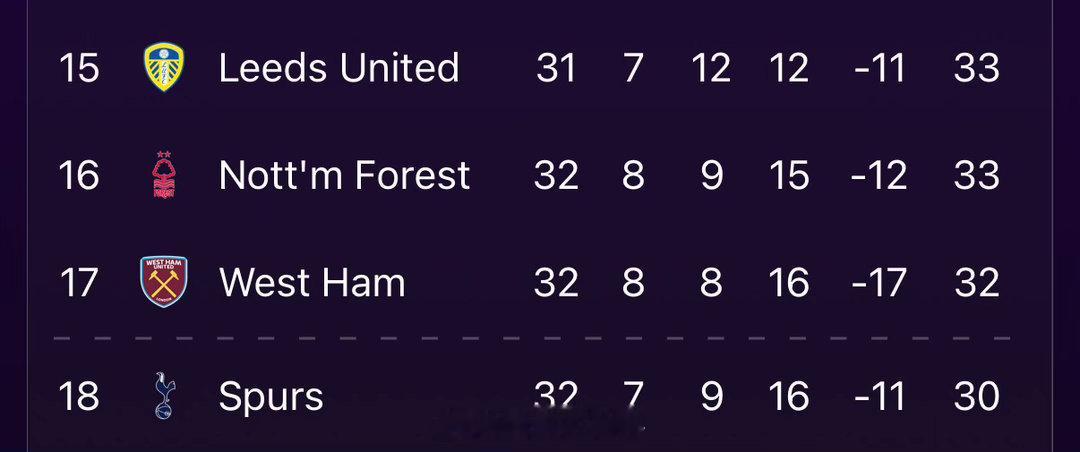Click the dashed relegation zone divider line
1080x452 pixels.
tap(532, 338)
